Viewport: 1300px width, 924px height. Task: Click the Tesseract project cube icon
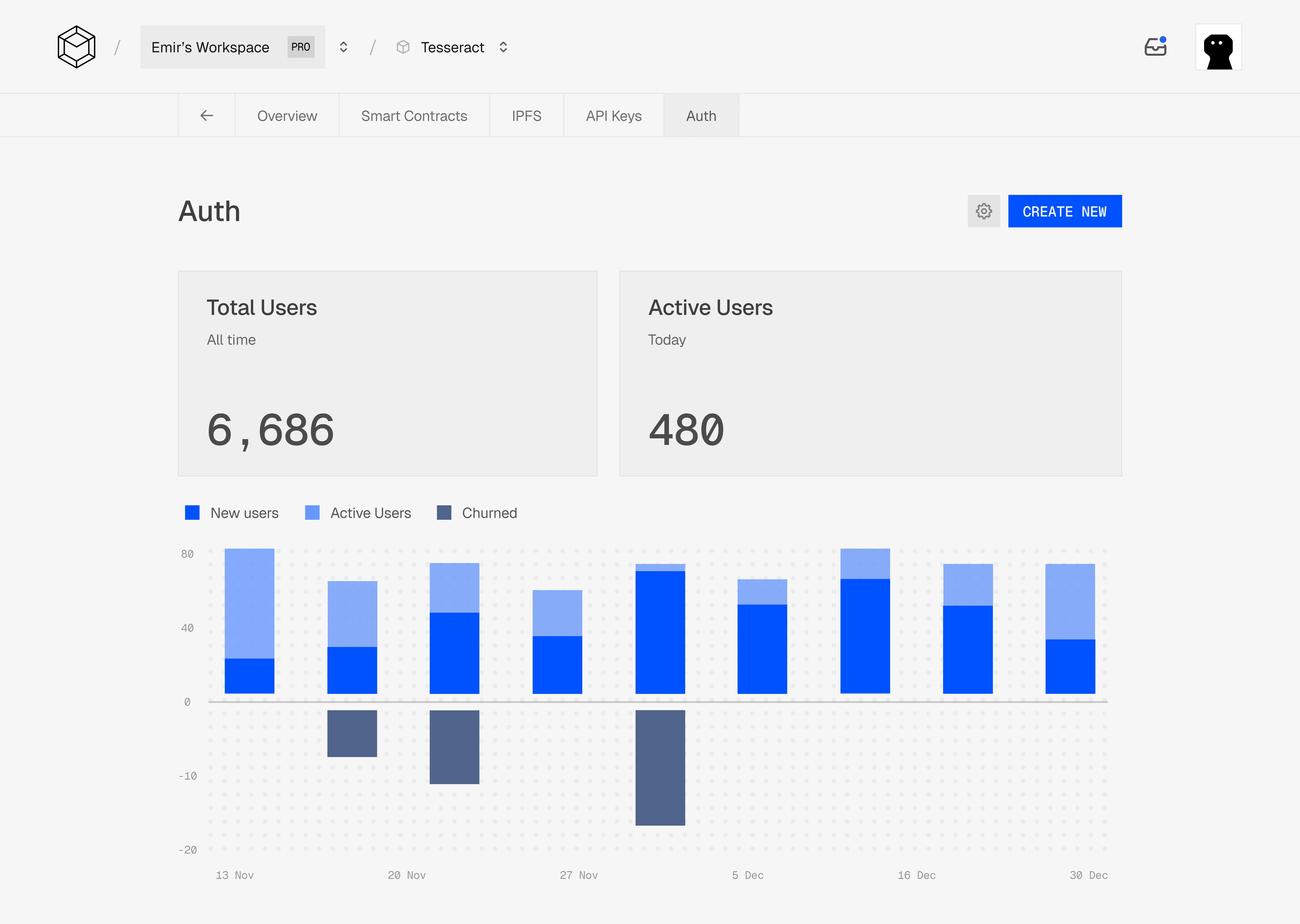click(403, 47)
